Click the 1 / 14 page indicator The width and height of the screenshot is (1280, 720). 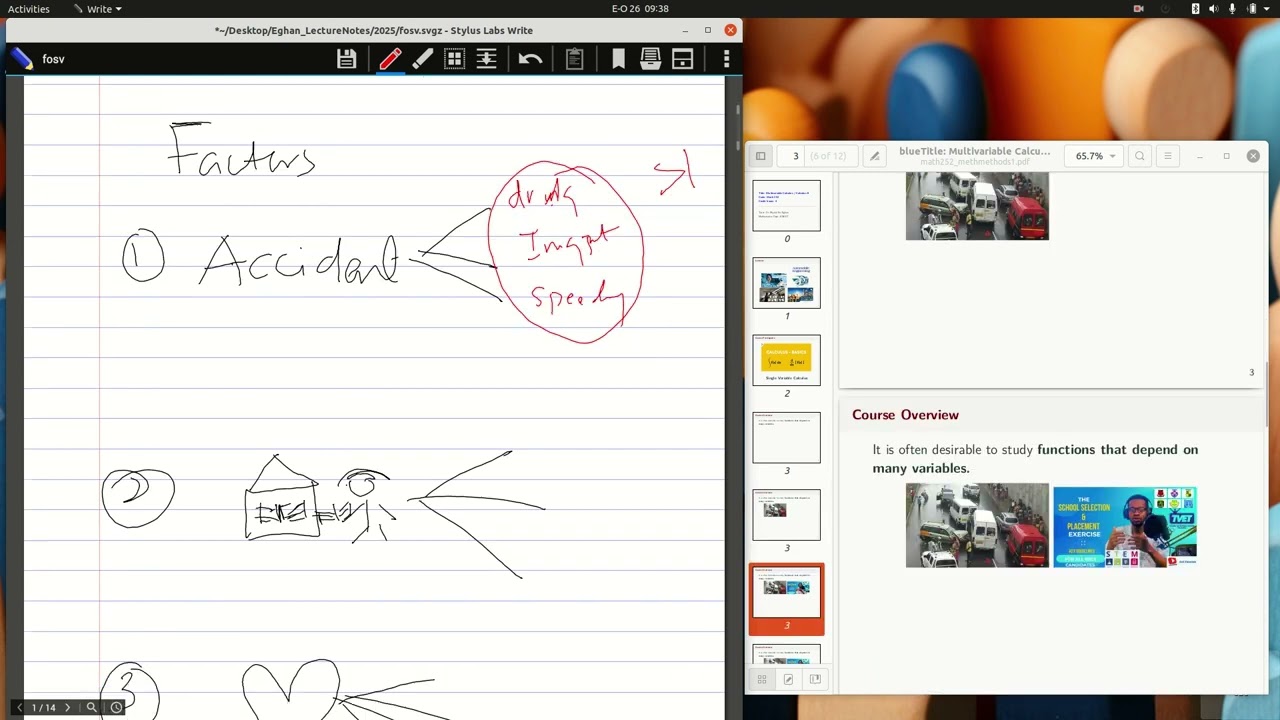(x=43, y=707)
